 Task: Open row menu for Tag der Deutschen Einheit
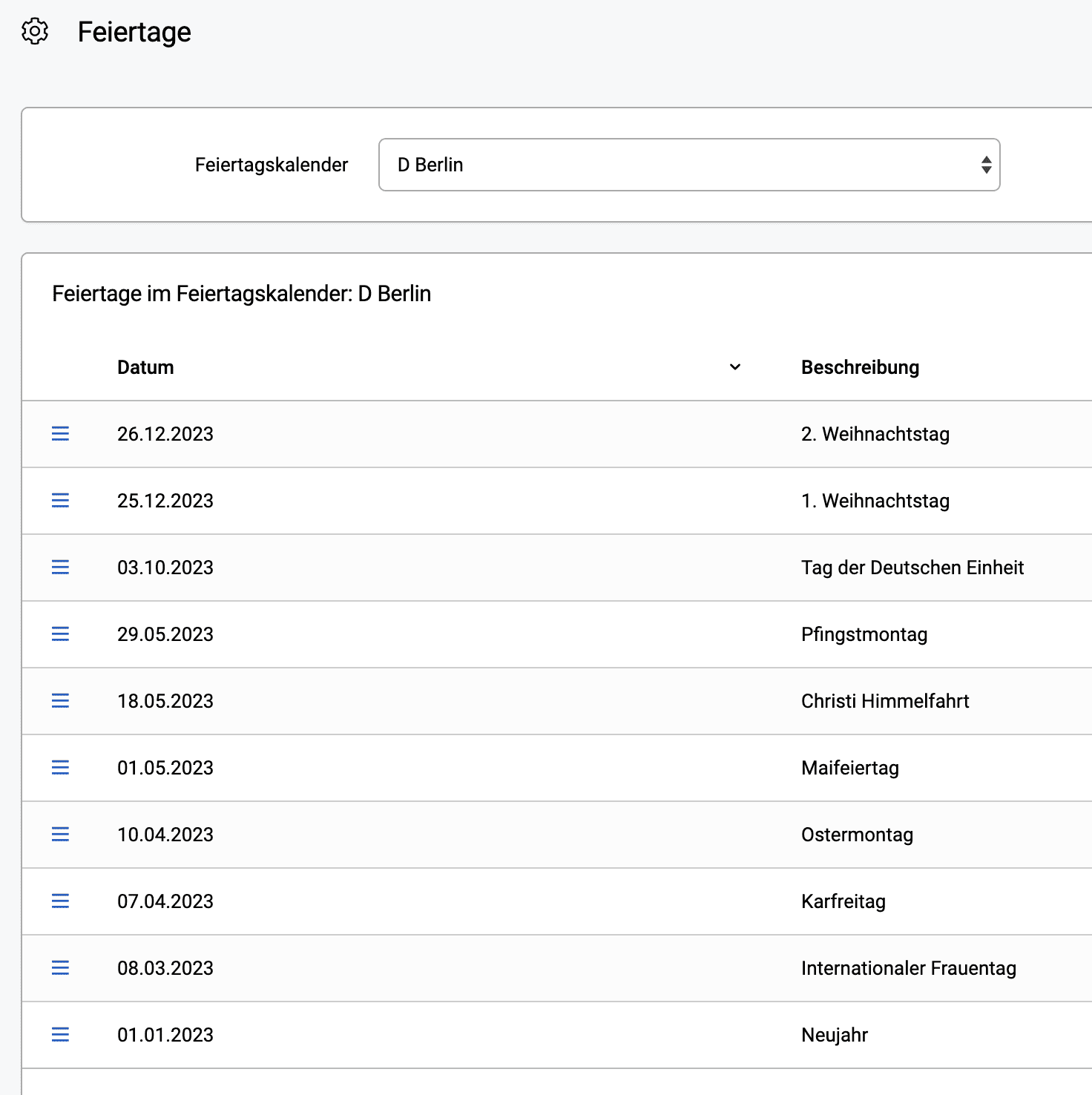pos(60,568)
